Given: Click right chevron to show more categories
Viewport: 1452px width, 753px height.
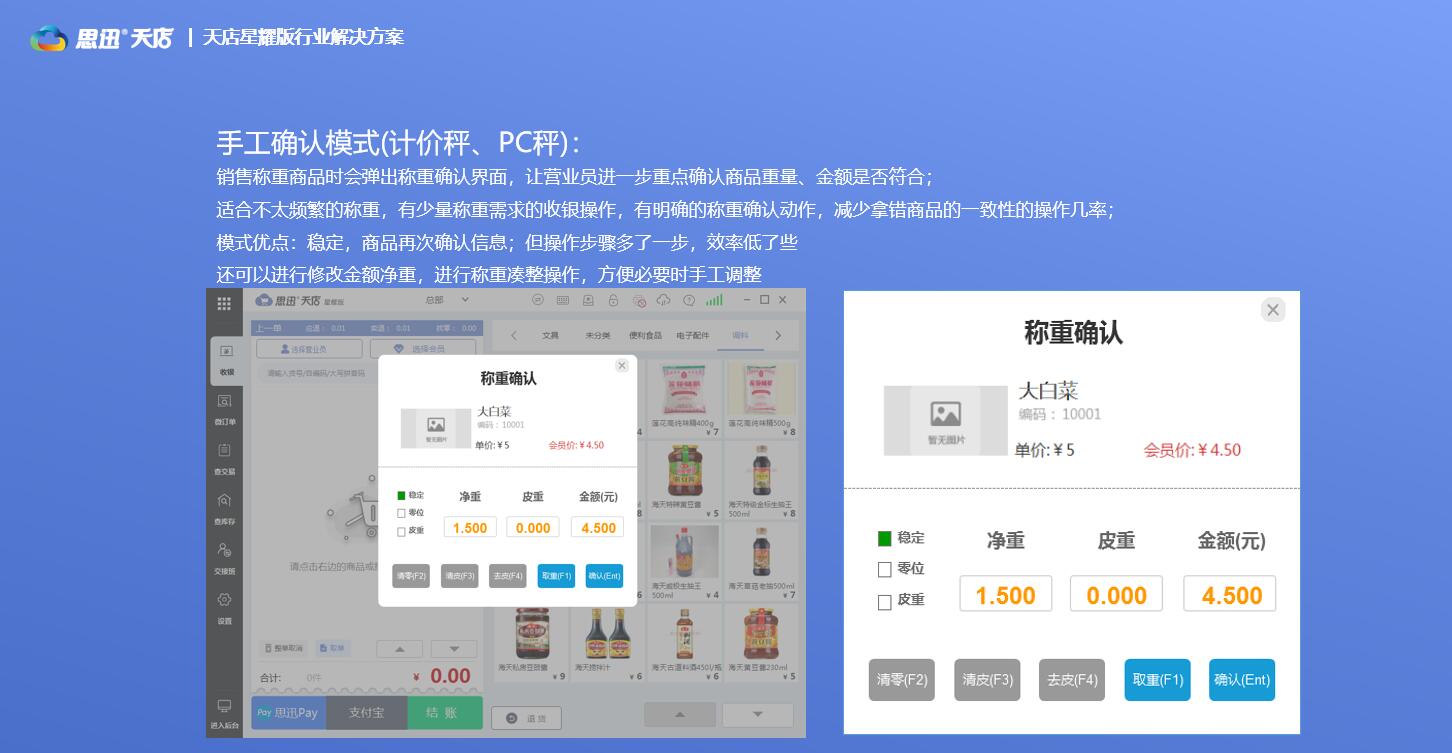Looking at the screenshot, I should (x=778, y=336).
